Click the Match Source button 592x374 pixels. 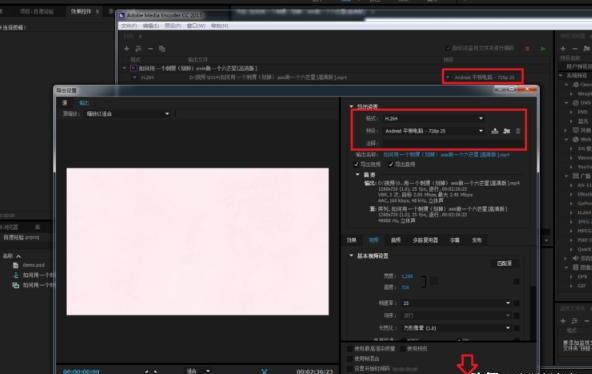coord(504,263)
